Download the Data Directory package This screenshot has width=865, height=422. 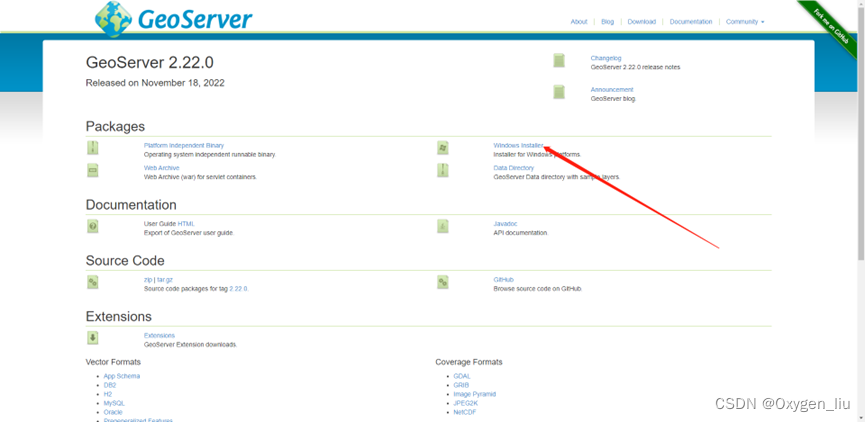coord(514,168)
